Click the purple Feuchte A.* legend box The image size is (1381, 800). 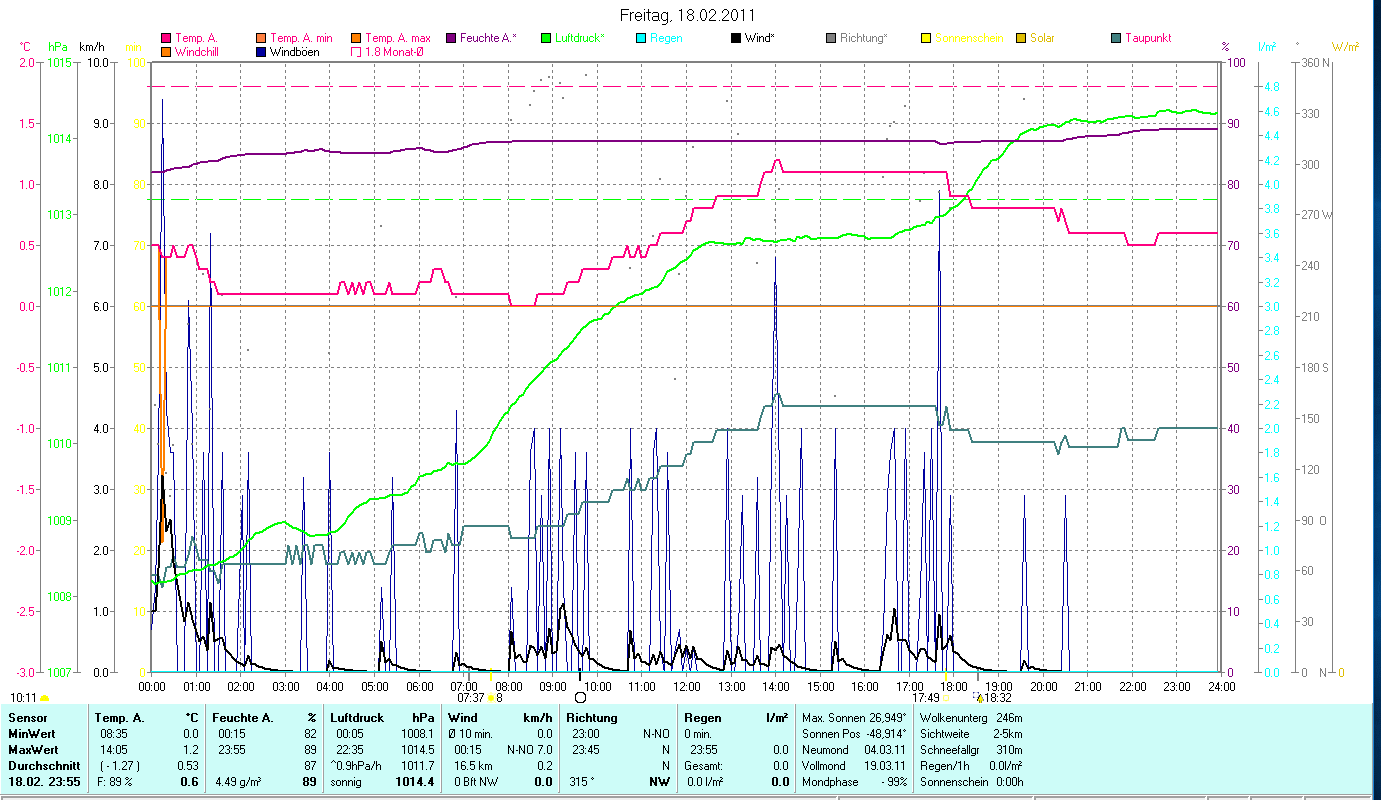pyautogui.click(x=451, y=38)
